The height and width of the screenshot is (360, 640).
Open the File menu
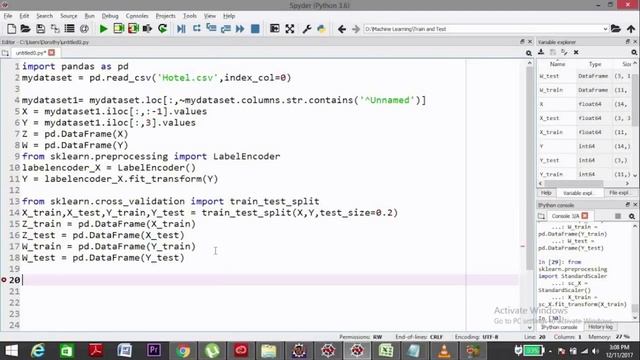[x=8, y=16]
